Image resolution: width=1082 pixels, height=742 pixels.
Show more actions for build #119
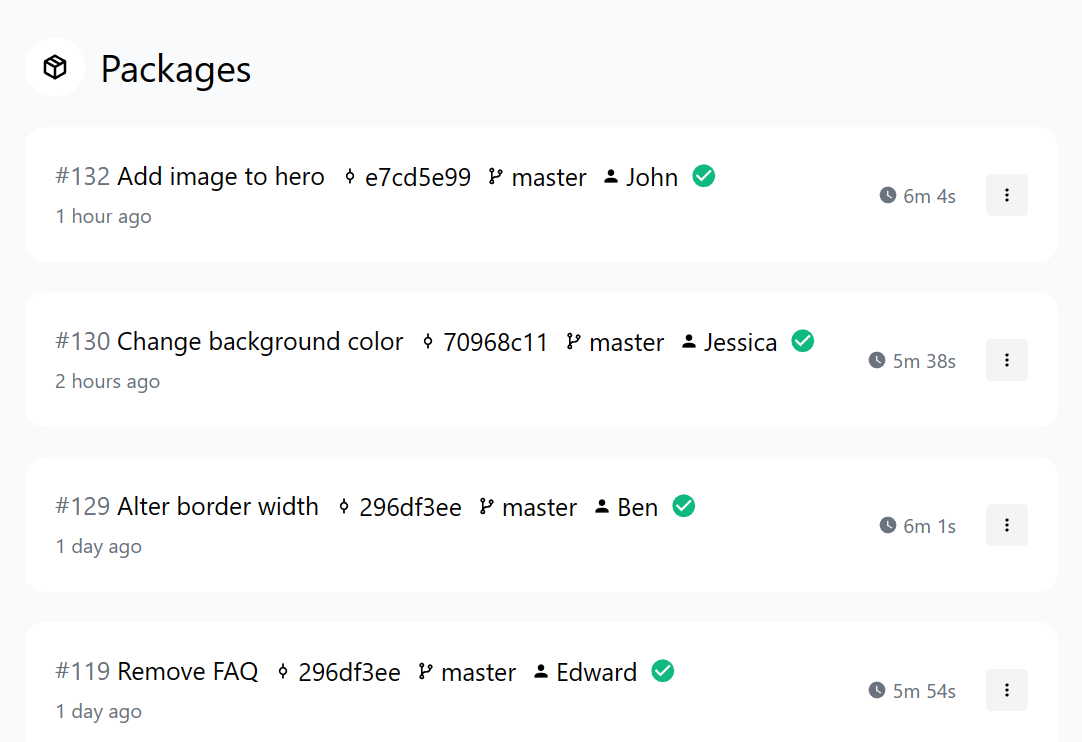pyautogui.click(x=1006, y=690)
